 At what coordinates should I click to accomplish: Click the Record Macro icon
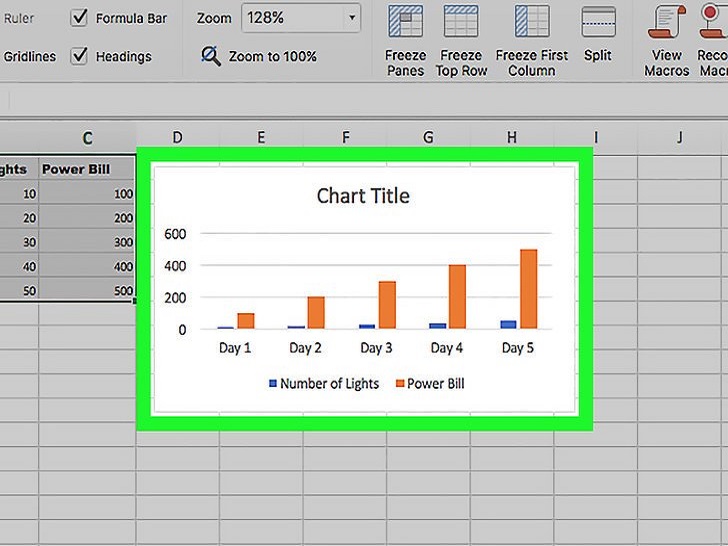[x=713, y=21]
